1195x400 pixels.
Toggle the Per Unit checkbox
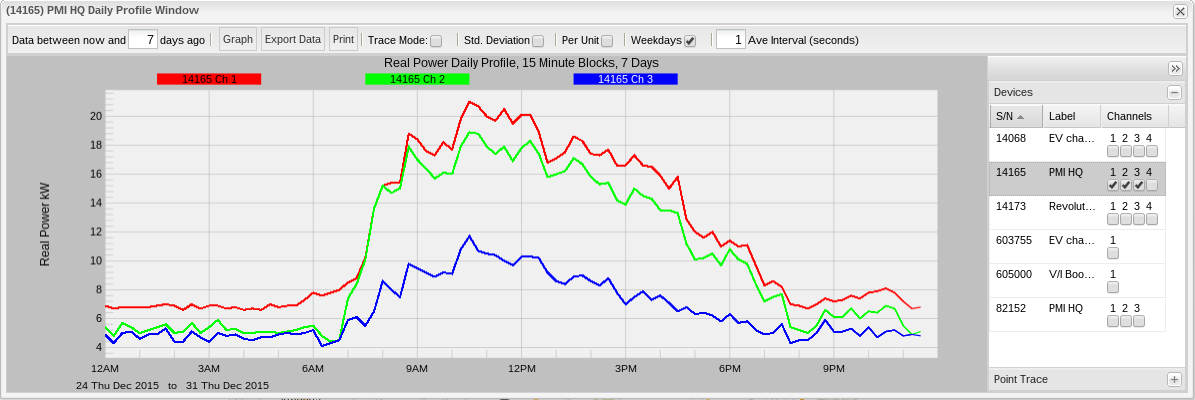[x=607, y=41]
